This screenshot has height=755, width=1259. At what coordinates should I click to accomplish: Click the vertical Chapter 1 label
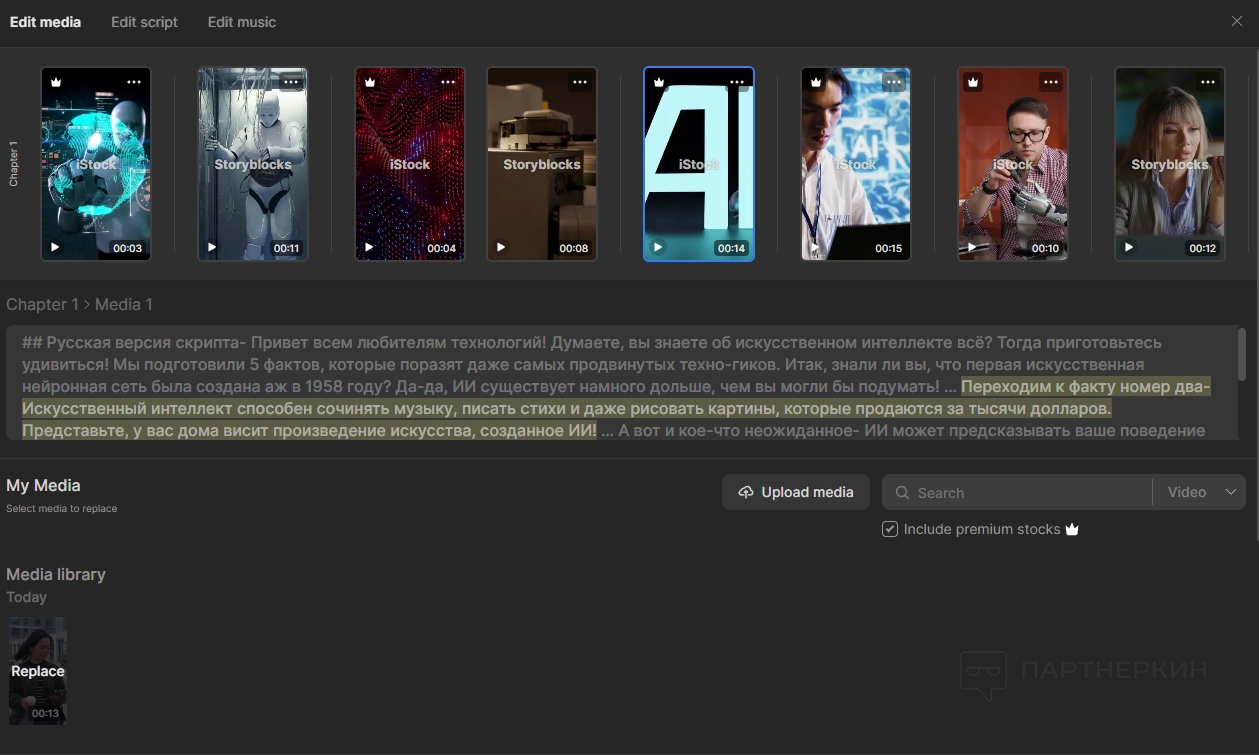point(14,164)
